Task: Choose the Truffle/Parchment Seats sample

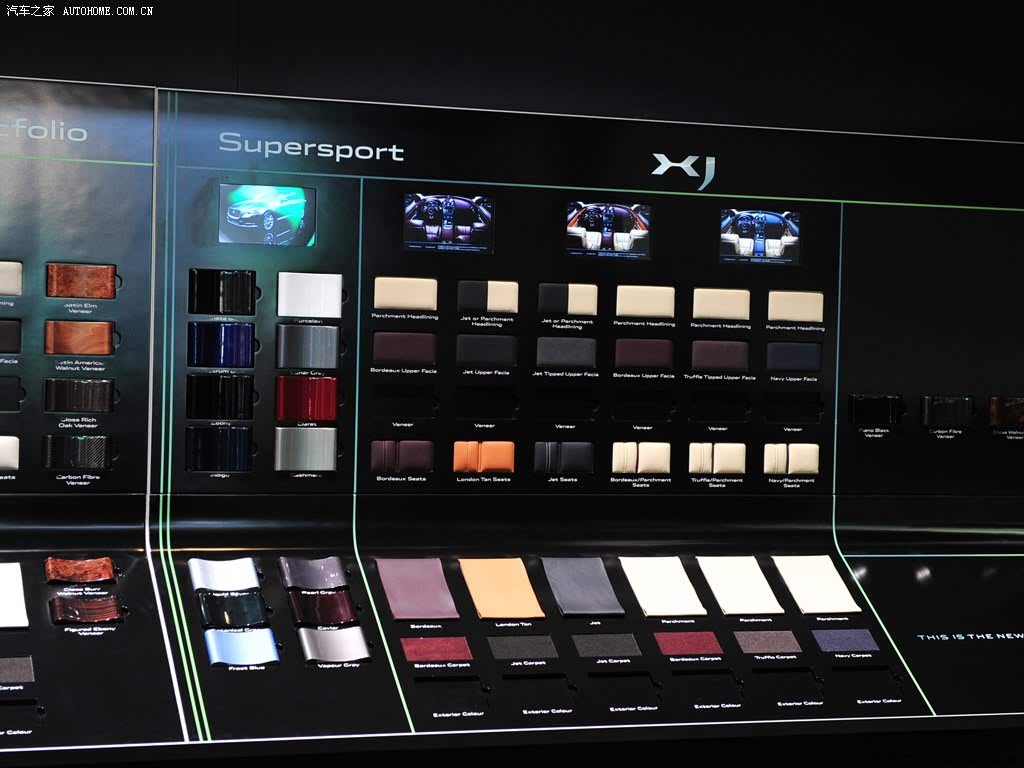Action: tap(717, 458)
